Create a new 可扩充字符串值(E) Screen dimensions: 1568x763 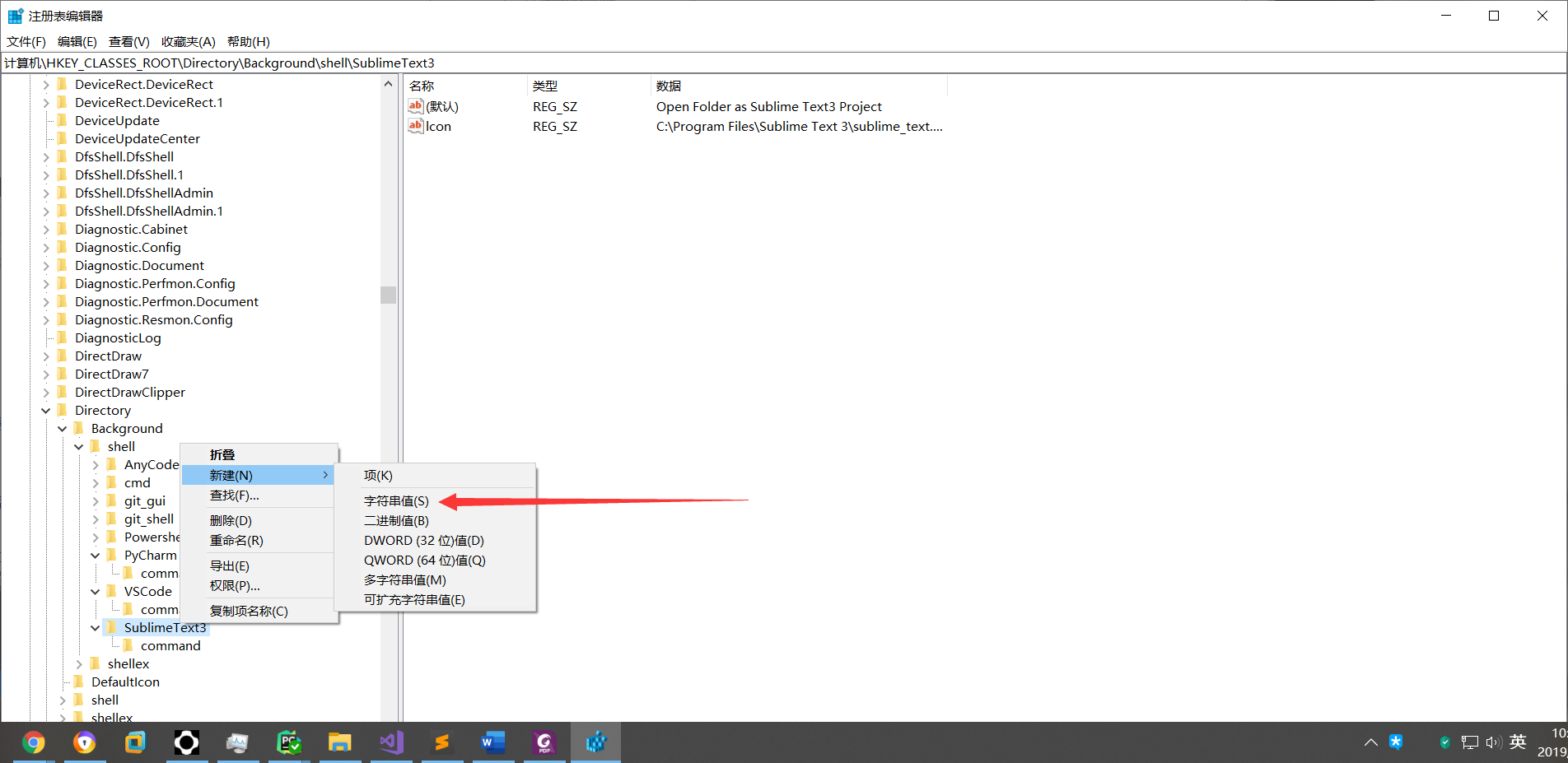[435, 599]
